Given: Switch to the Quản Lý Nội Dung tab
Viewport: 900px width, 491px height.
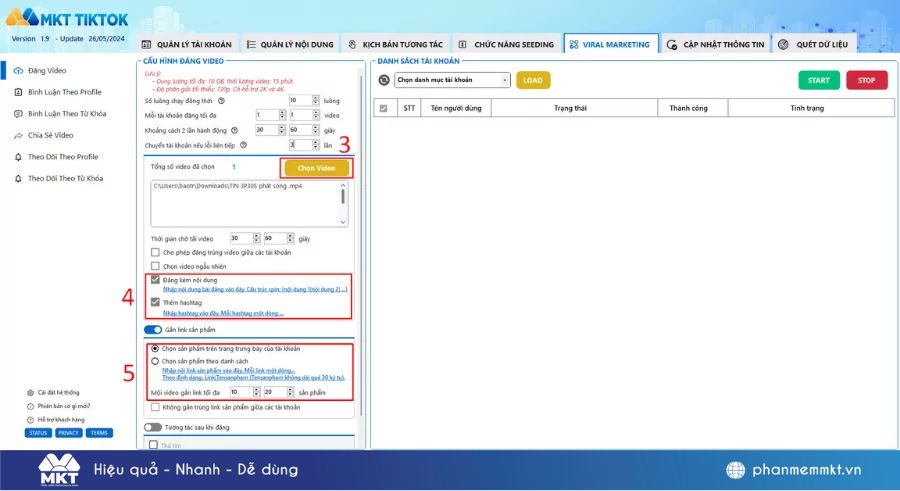Looking at the screenshot, I should click(x=290, y=44).
